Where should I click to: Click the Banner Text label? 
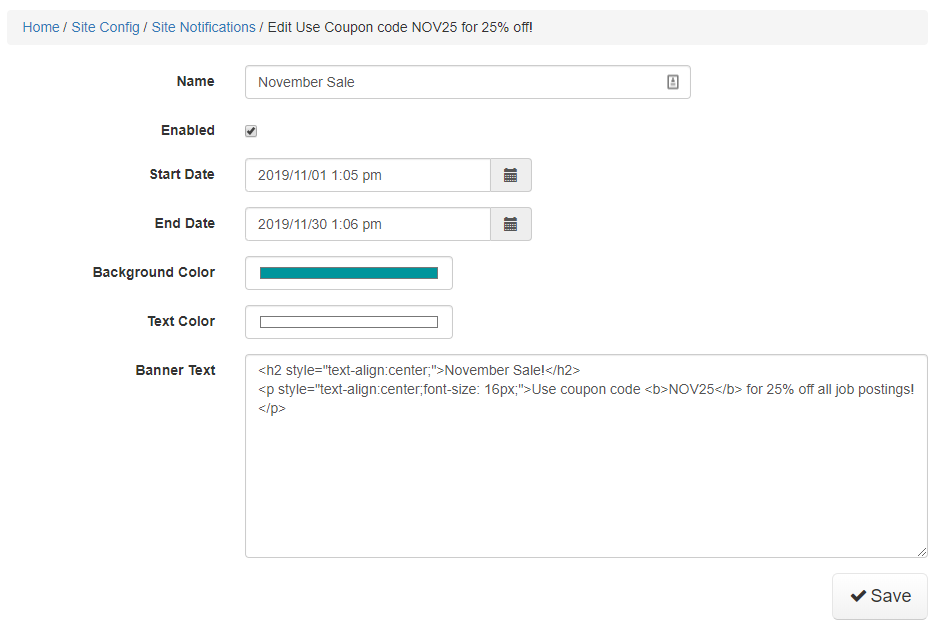point(175,370)
